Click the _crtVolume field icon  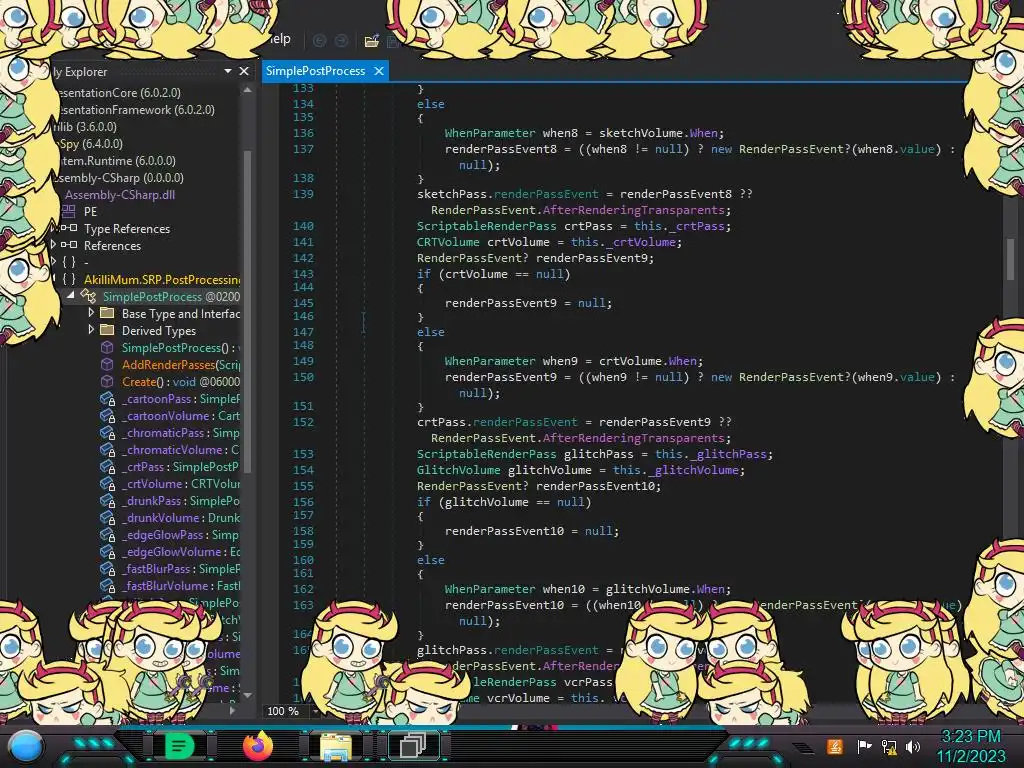click(x=107, y=483)
